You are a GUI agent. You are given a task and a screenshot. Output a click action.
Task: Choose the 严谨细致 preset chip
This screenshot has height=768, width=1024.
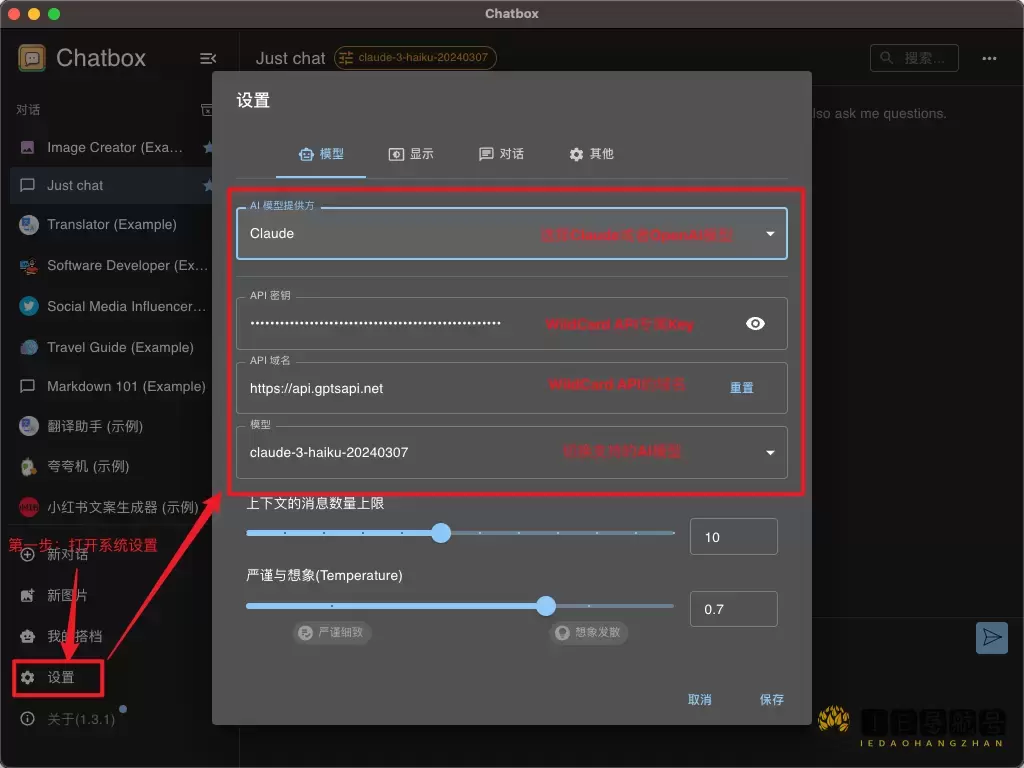[x=332, y=633]
